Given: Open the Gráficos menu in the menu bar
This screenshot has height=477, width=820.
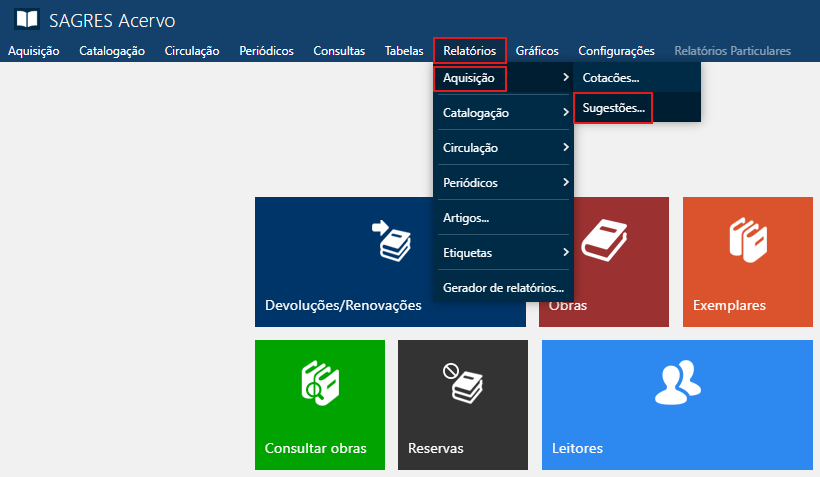Looking at the screenshot, I should tap(537, 51).
